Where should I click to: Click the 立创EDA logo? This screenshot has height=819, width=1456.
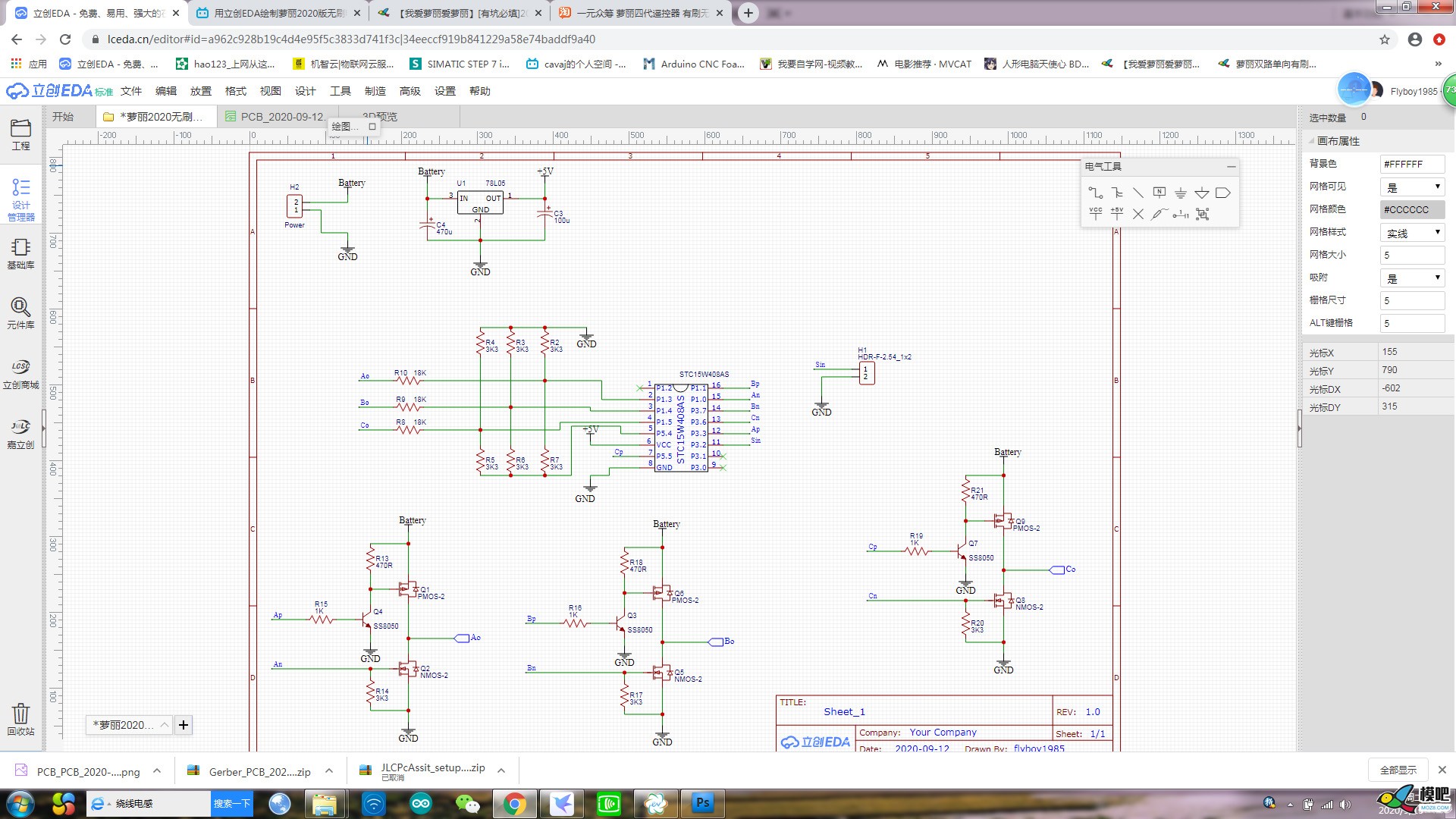click(x=59, y=91)
